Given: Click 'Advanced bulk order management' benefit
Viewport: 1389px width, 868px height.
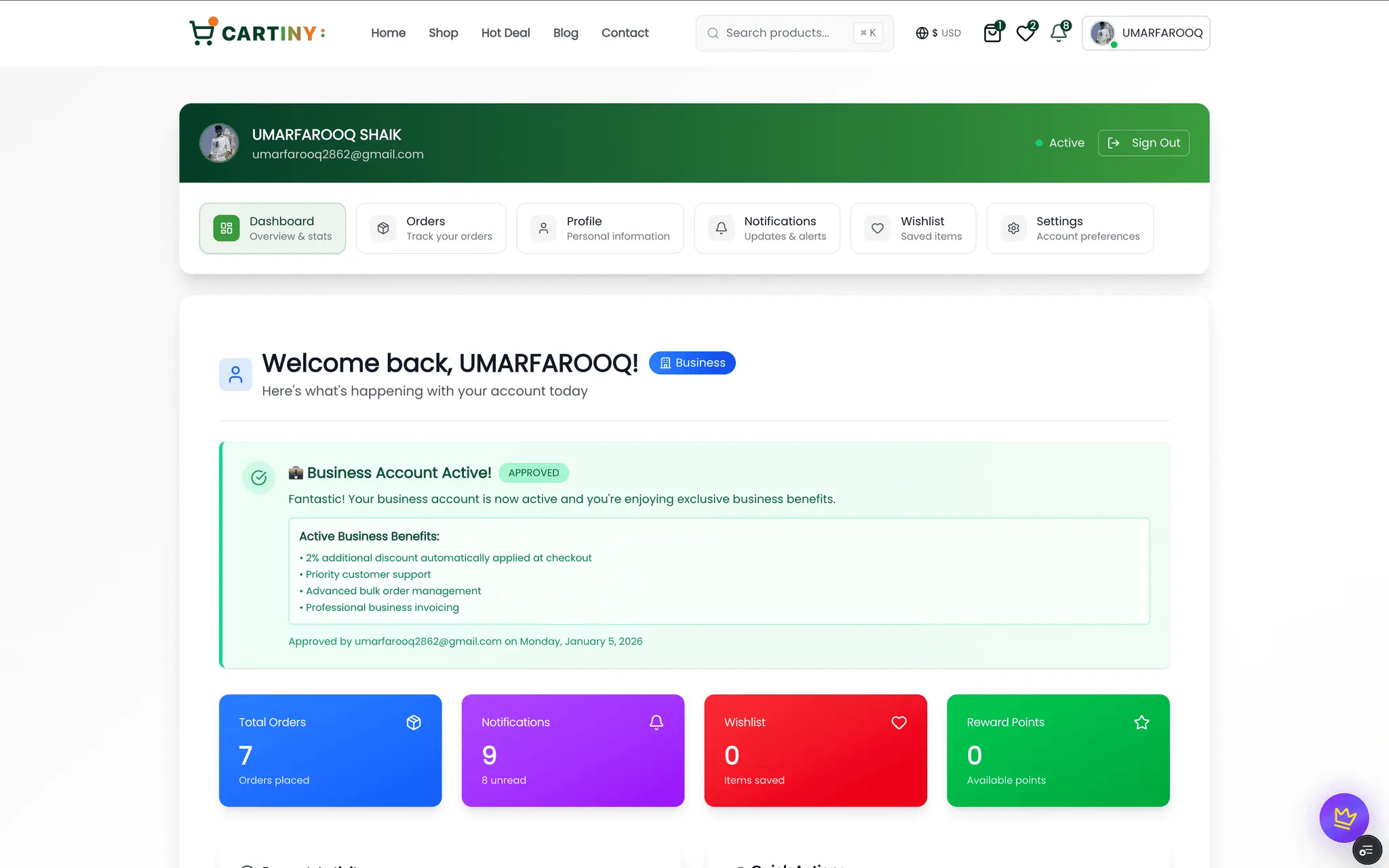Looking at the screenshot, I should (x=393, y=591).
